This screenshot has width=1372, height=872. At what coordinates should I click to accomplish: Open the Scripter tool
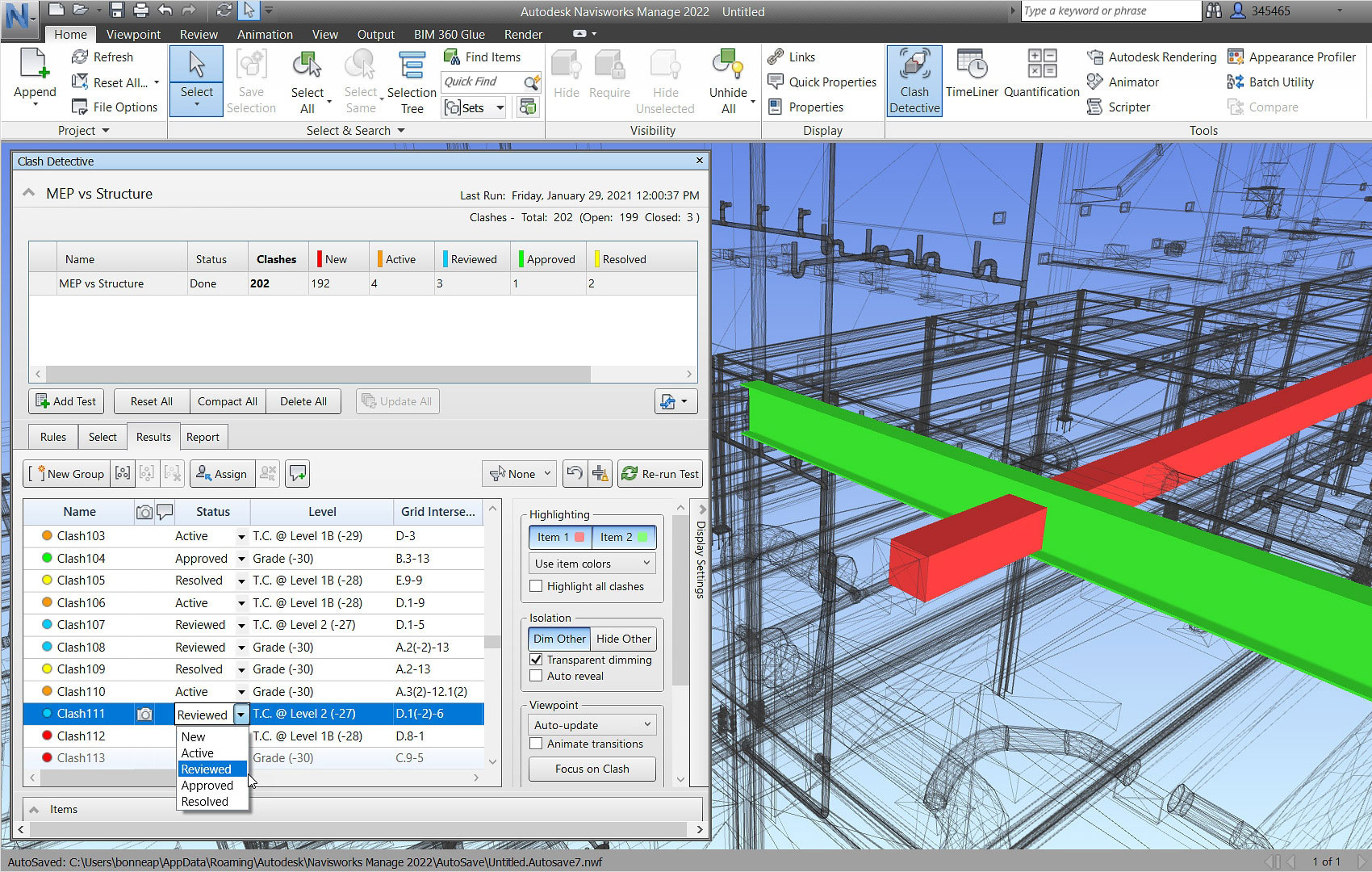click(x=1119, y=107)
